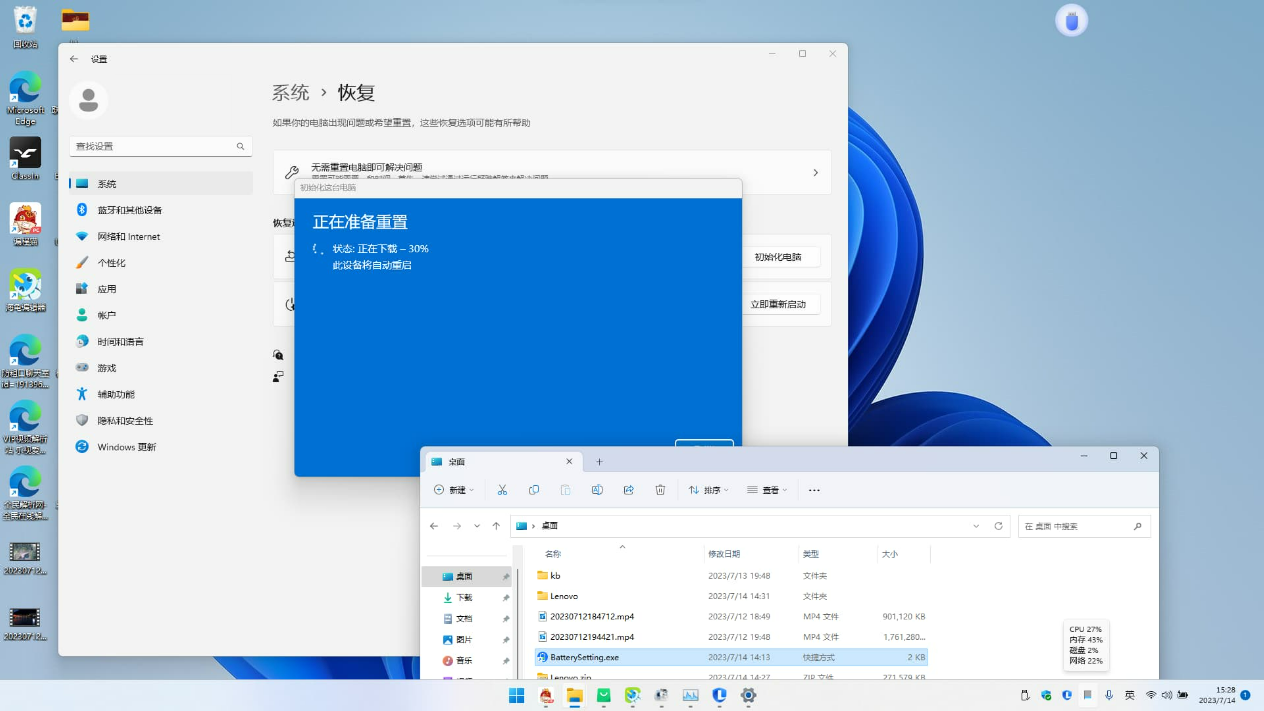Open the 排序 sort dropdown
The width and height of the screenshot is (1264, 711).
pyautogui.click(x=709, y=490)
